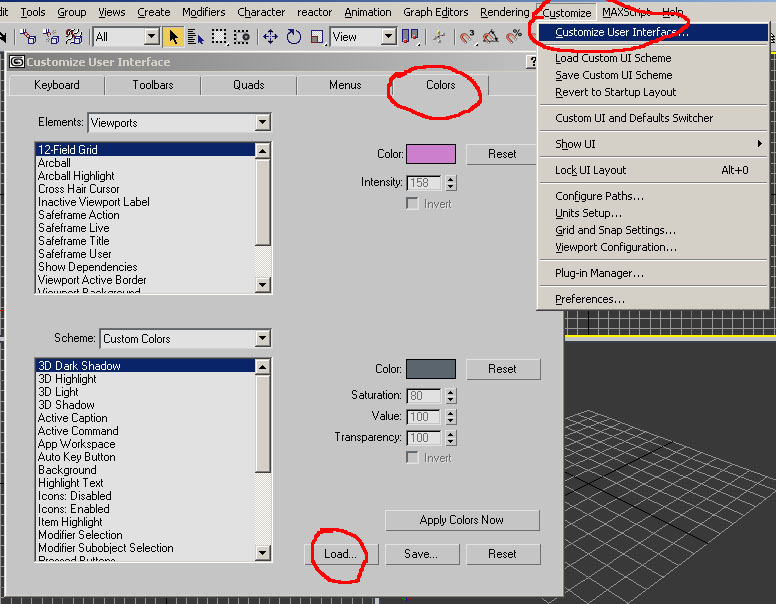Image resolution: width=776 pixels, height=604 pixels.
Task: Open the reference coordinate View dropdown
Action: click(389, 37)
